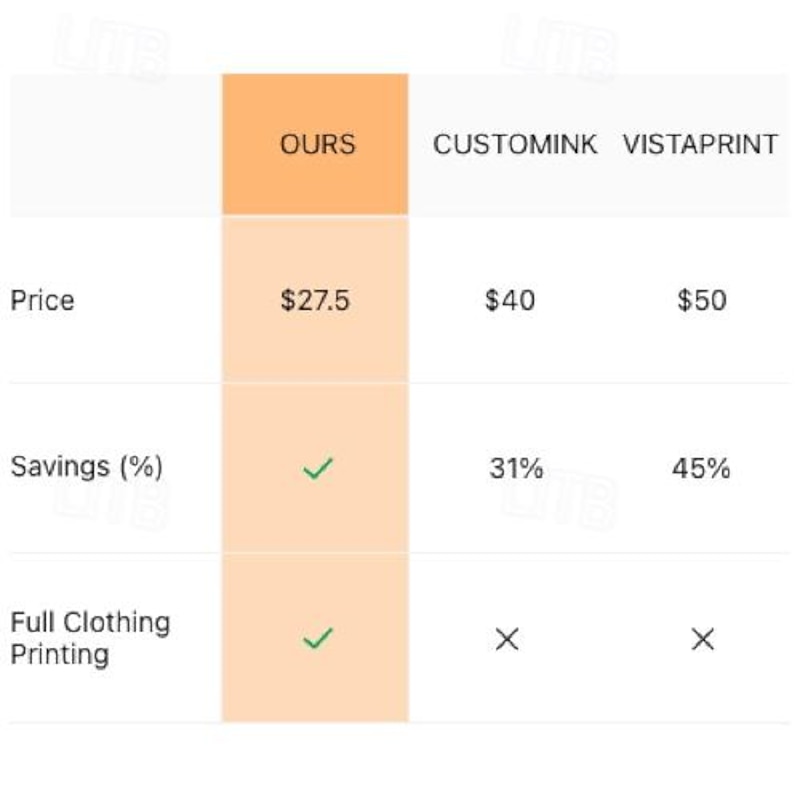Click the $40 CUSTOMINK price
Screen dimensions: 800x800
(x=510, y=300)
